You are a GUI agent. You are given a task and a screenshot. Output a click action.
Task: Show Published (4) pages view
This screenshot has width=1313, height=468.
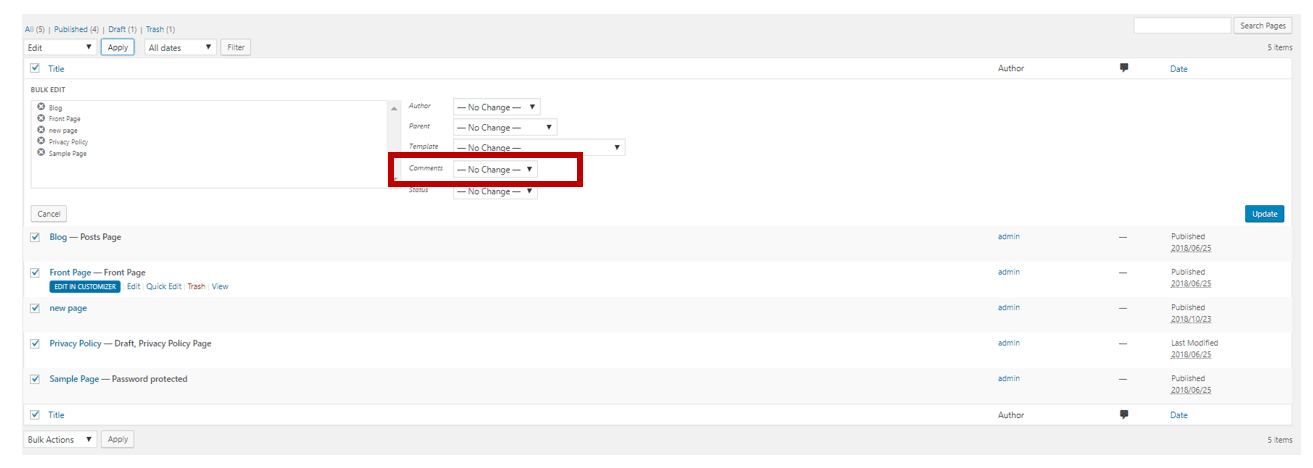pos(76,30)
